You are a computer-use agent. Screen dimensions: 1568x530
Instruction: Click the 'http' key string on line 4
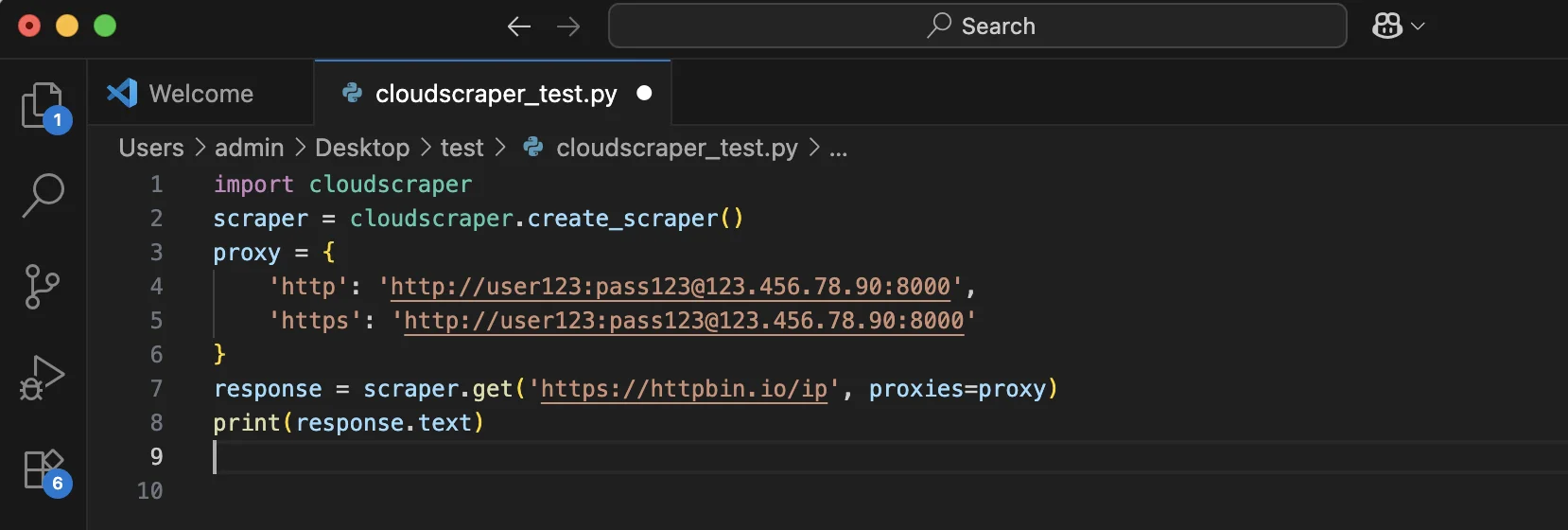(308, 287)
